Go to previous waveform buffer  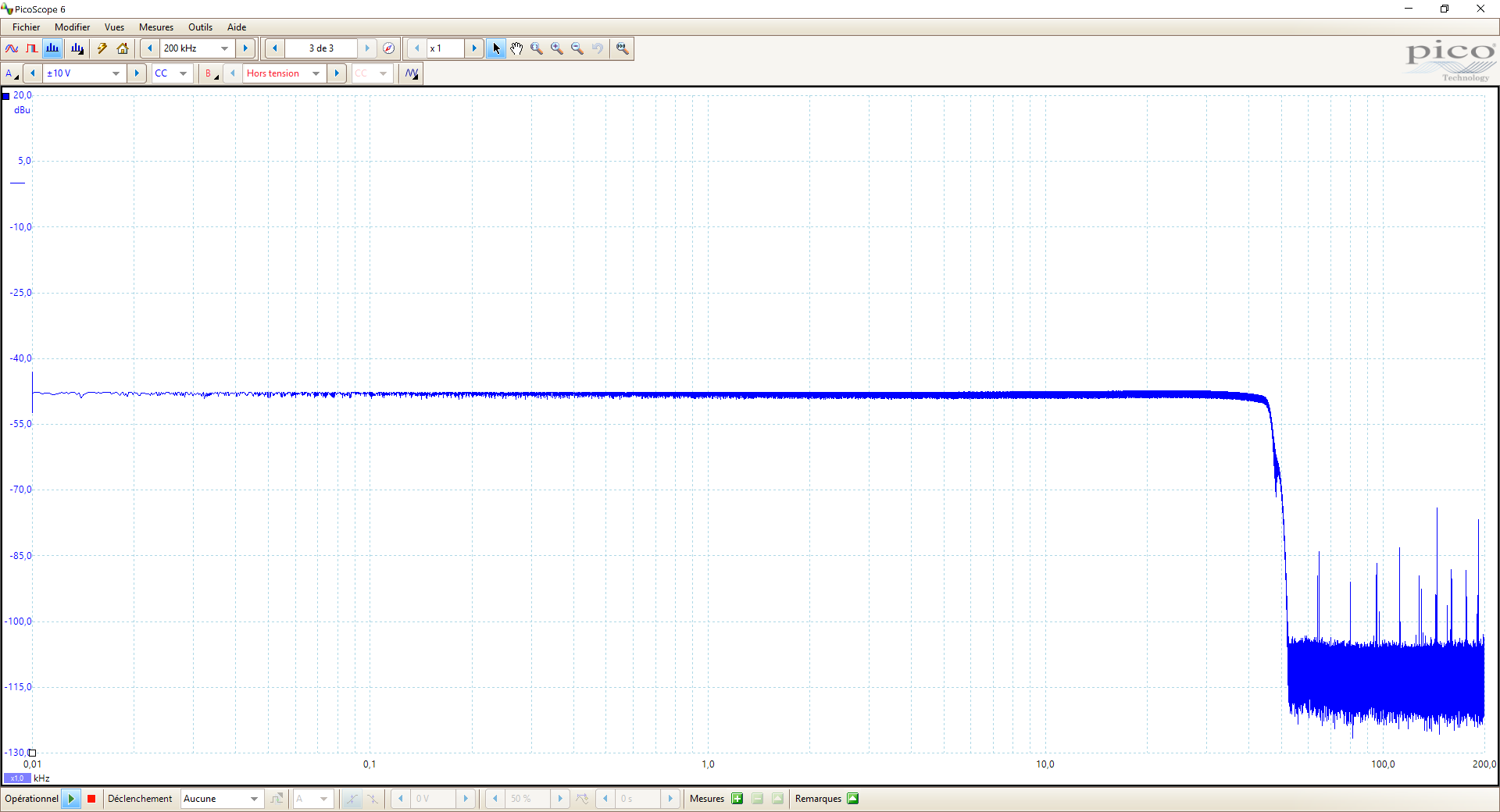(x=275, y=48)
